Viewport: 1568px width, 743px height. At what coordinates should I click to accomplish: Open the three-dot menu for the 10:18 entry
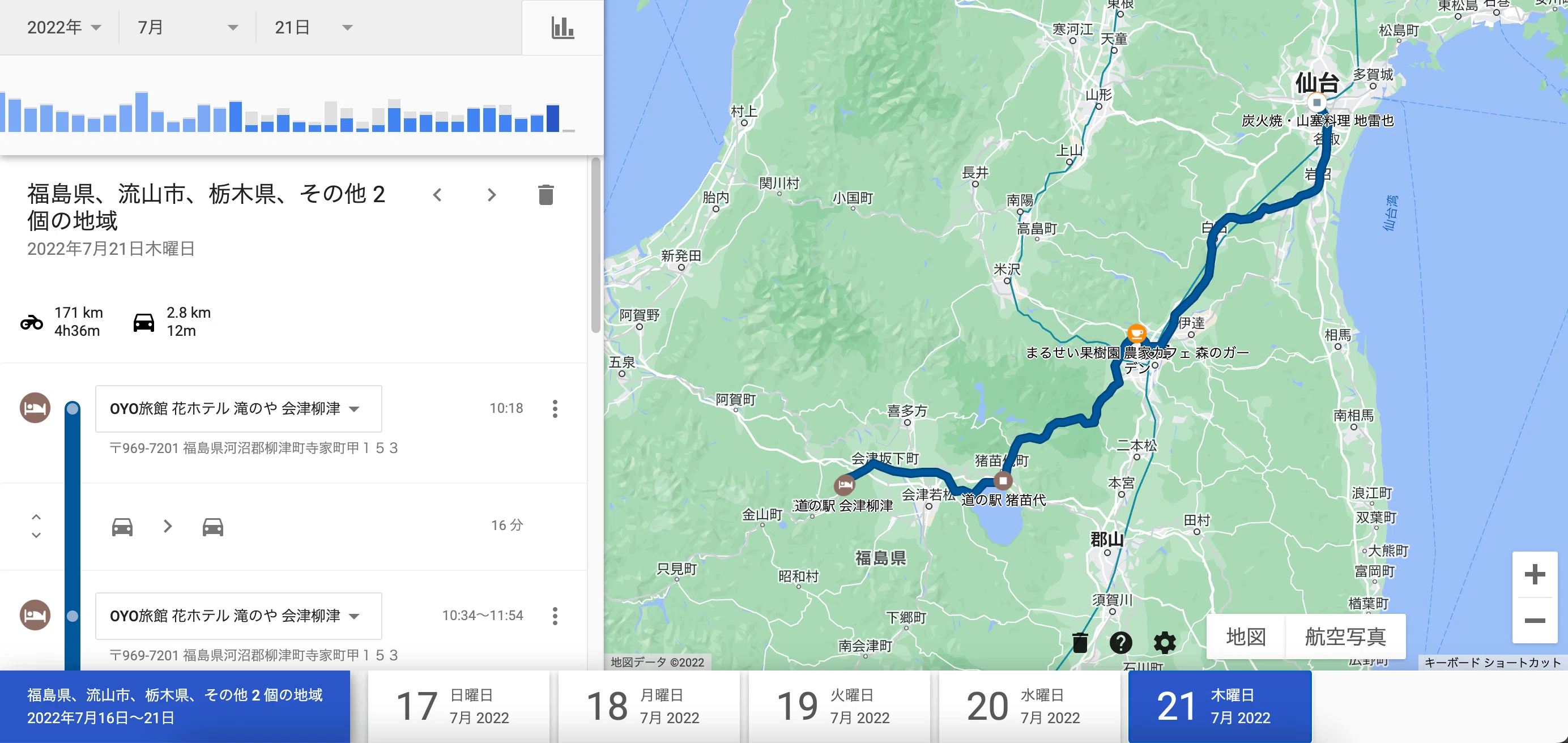tap(555, 408)
